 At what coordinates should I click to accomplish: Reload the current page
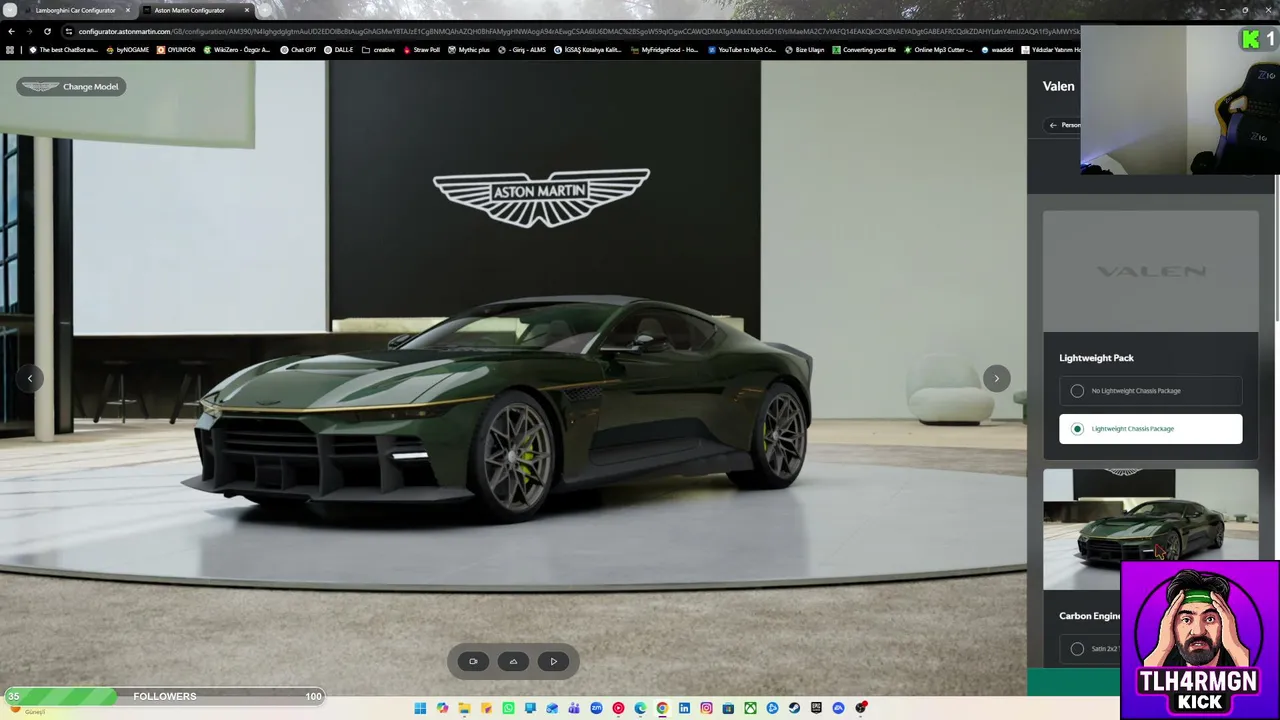coord(47,31)
